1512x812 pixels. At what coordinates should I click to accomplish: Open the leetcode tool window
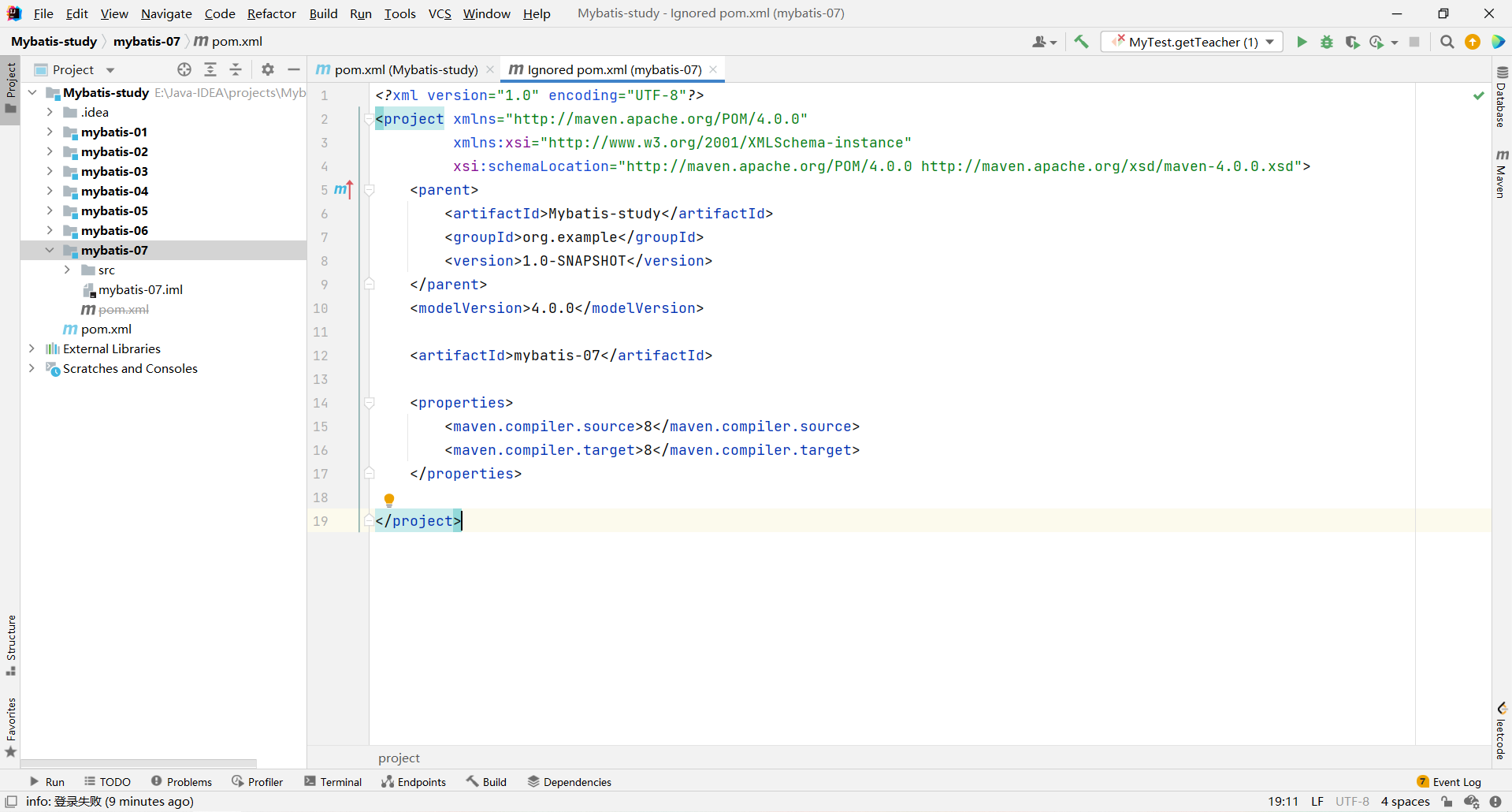(x=1502, y=731)
